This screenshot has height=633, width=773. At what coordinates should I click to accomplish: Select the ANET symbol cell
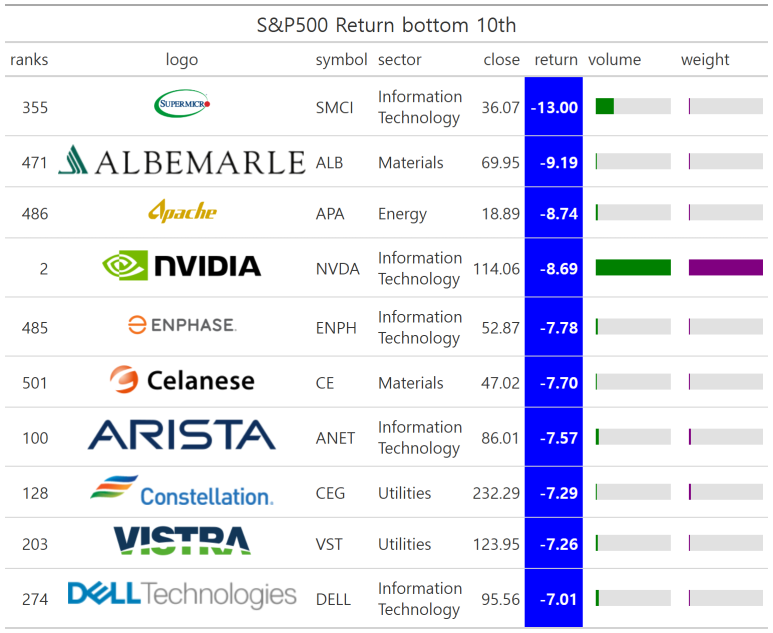click(x=335, y=438)
